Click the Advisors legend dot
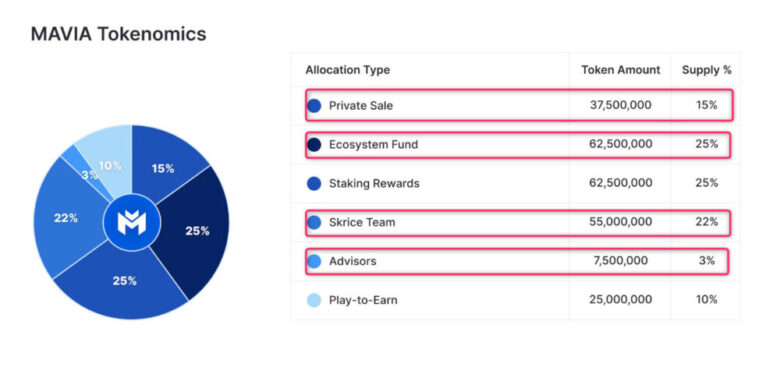This screenshot has height=374, width=780. point(314,261)
